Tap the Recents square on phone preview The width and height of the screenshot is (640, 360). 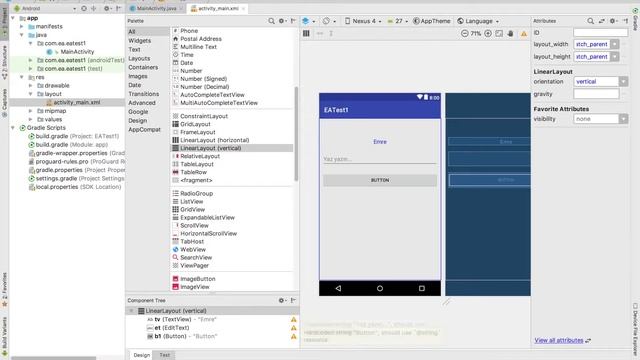coord(422,288)
